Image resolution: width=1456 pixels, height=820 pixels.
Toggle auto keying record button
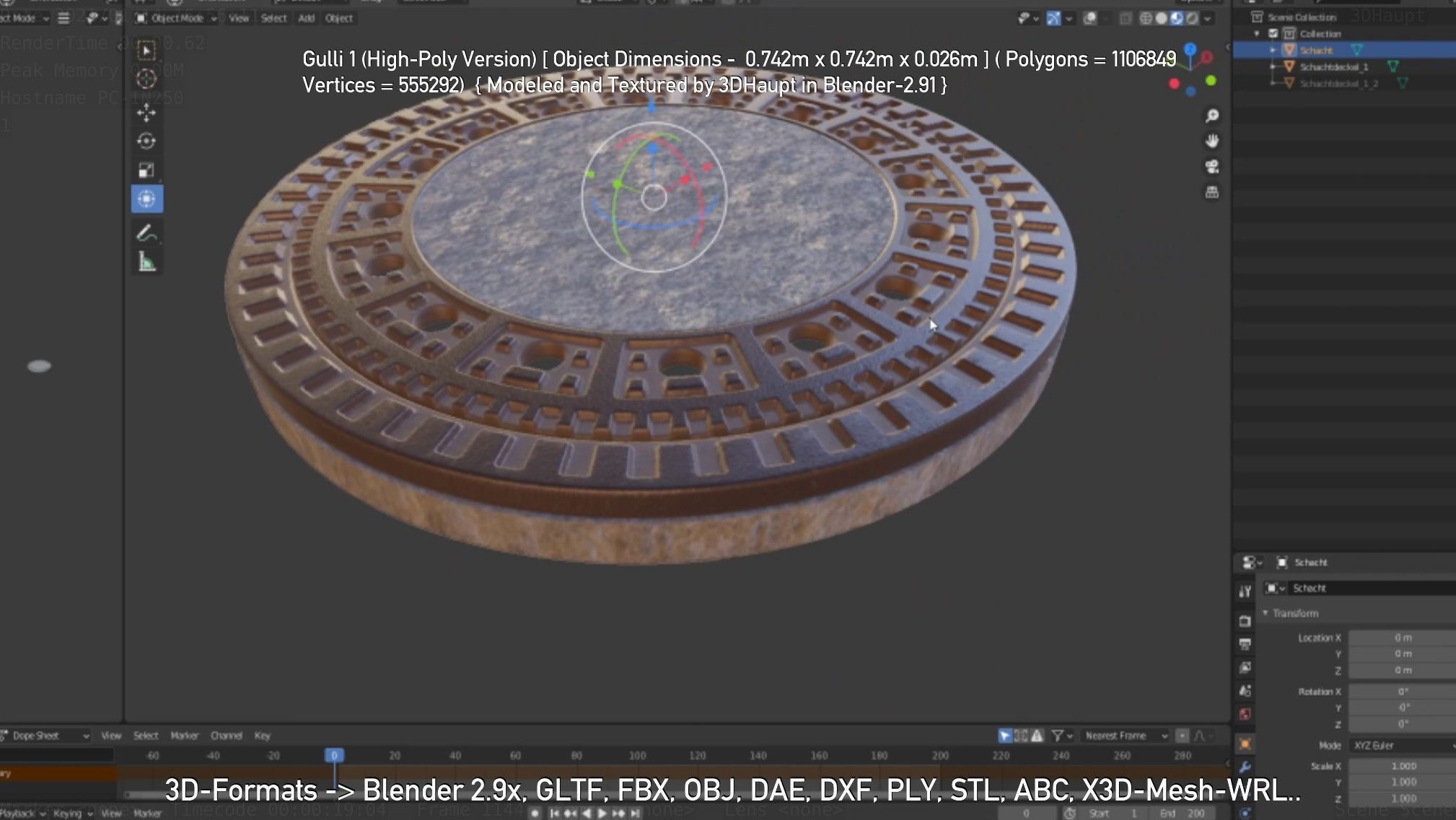click(x=535, y=813)
